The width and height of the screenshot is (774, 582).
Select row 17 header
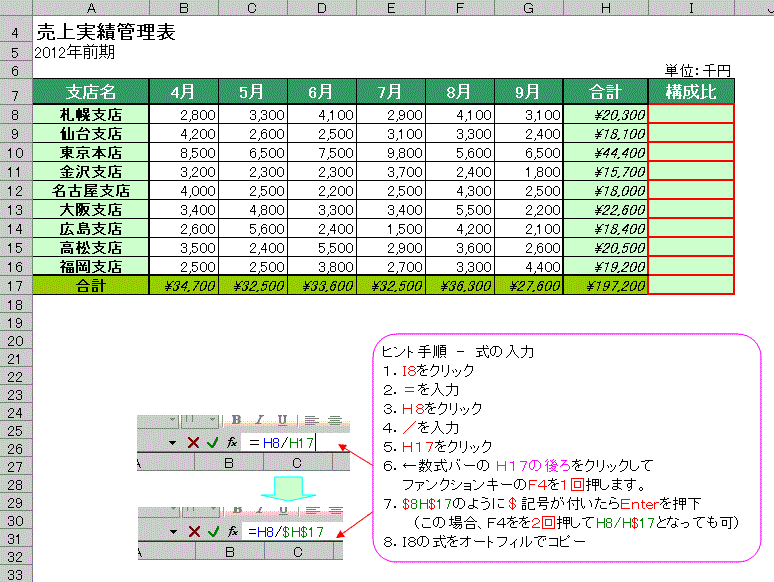[15, 286]
